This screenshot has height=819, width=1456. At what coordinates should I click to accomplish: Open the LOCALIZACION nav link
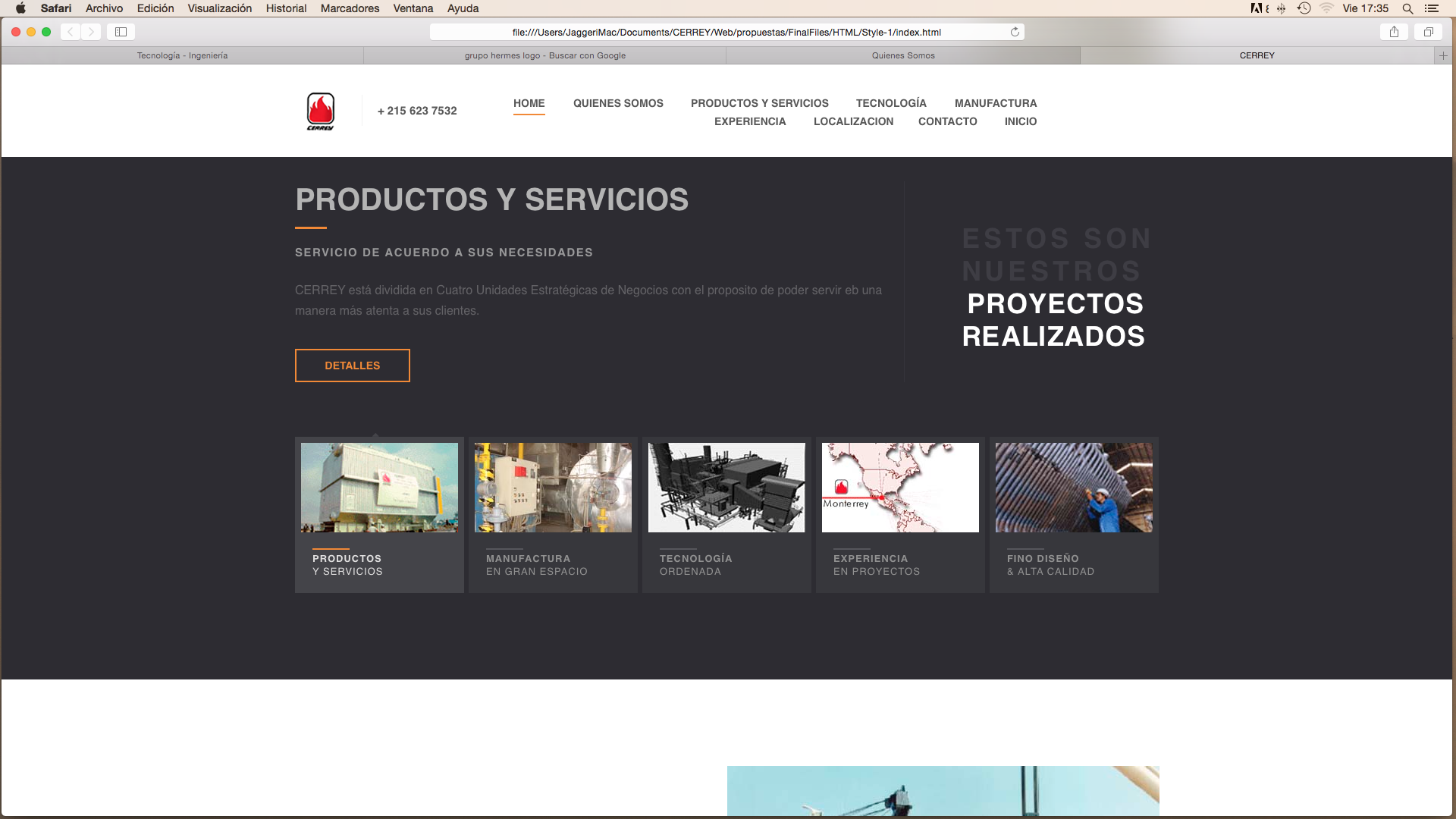pos(853,121)
